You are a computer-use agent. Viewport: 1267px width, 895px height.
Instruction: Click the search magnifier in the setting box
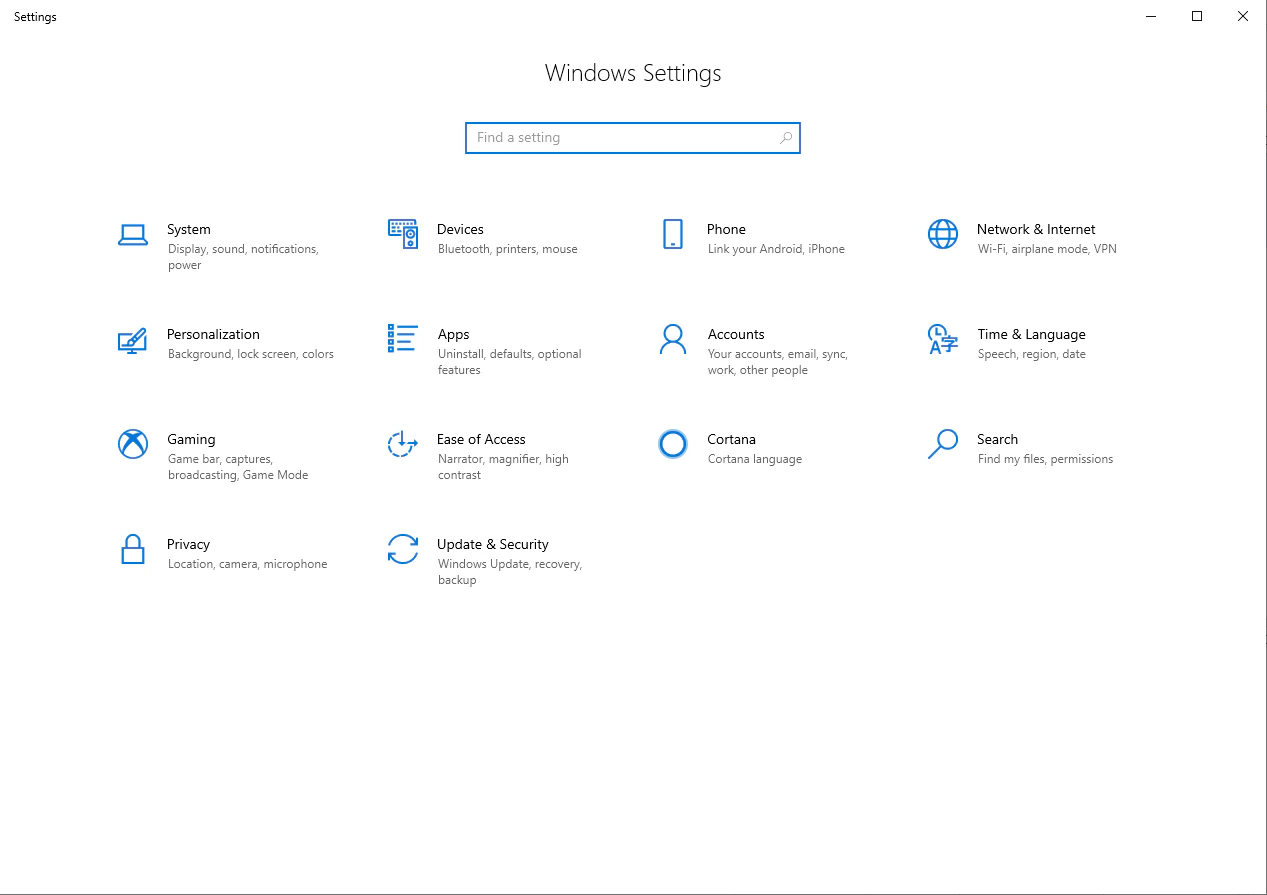click(785, 137)
